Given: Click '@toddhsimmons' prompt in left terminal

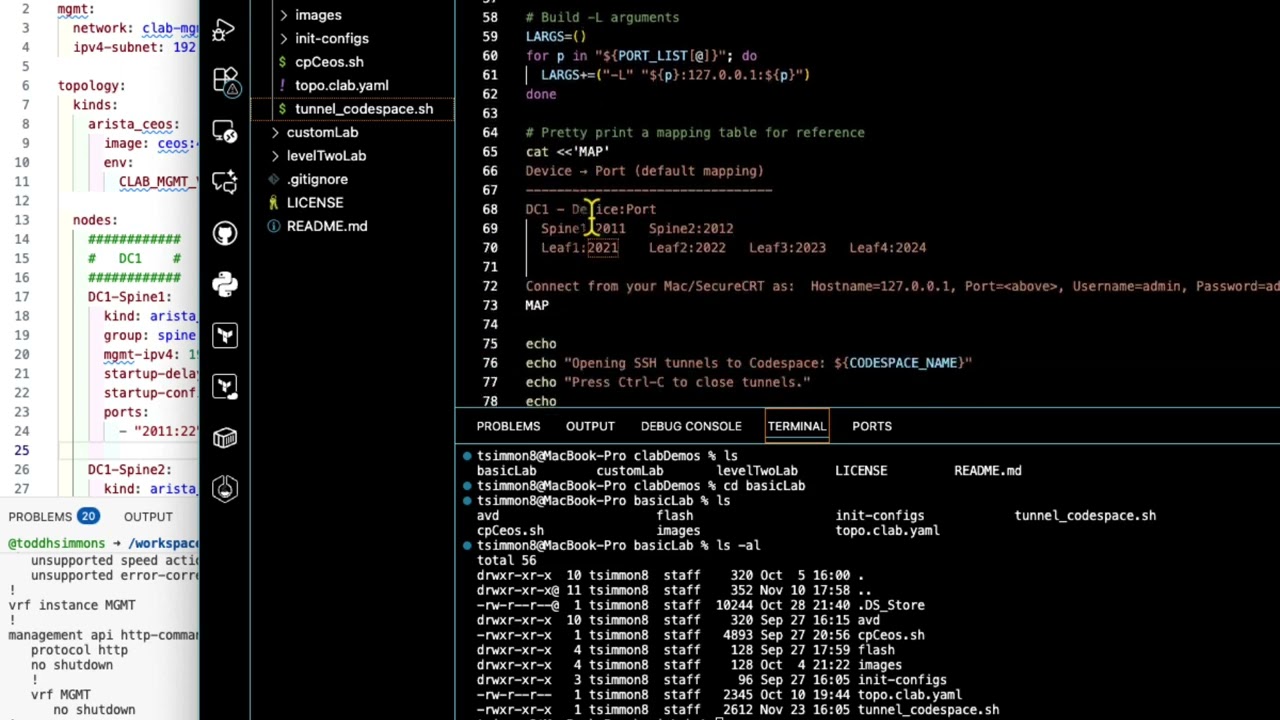Looking at the screenshot, I should click(x=58, y=544).
